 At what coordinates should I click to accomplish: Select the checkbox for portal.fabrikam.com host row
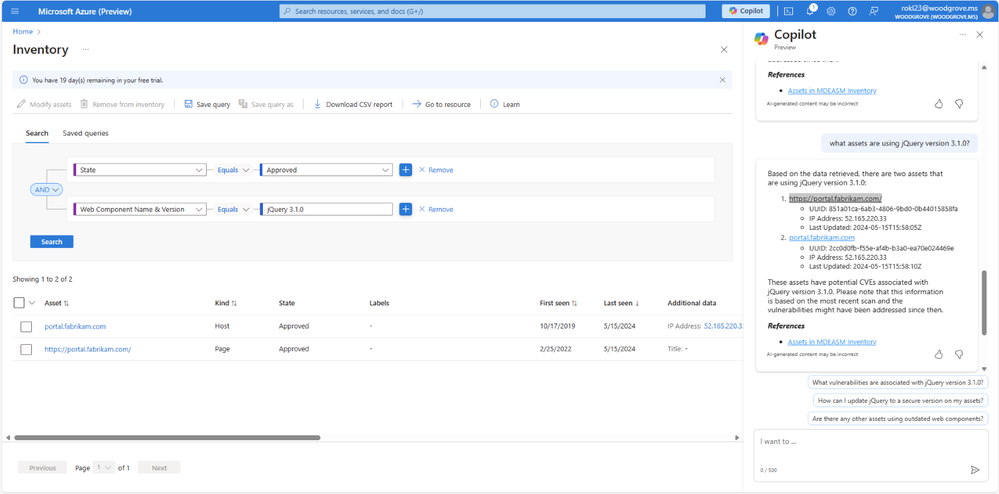(26, 326)
